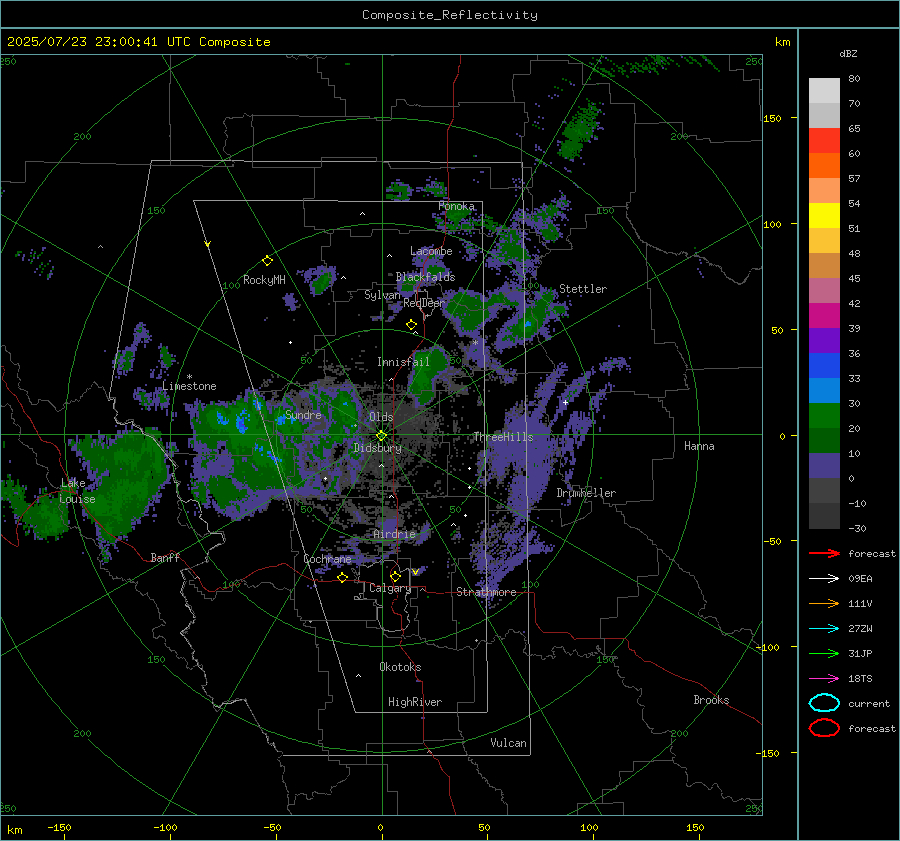
Task: Click the red forecast arrow in legend
Action: point(824,553)
